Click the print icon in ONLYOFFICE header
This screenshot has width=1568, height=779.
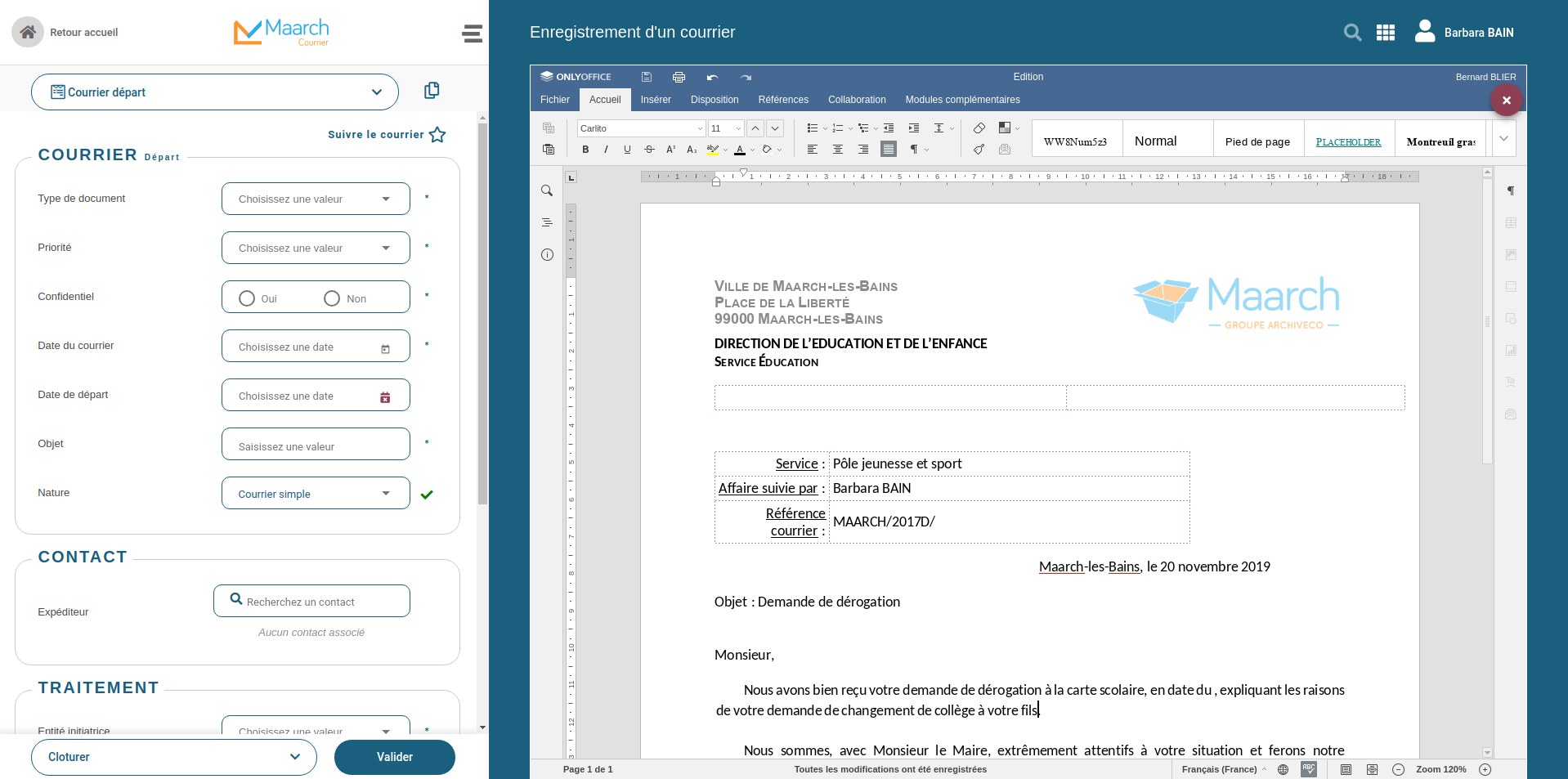pyautogui.click(x=679, y=77)
